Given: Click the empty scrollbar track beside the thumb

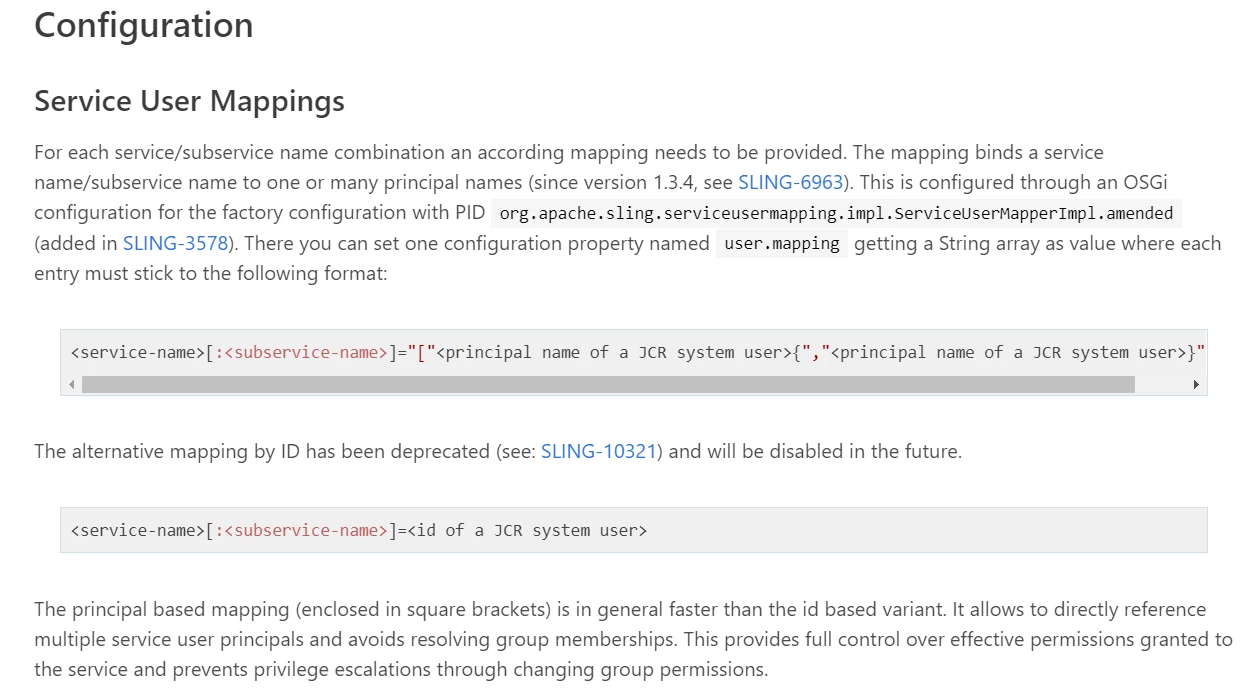Looking at the screenshot, I should click(1161, 384).
